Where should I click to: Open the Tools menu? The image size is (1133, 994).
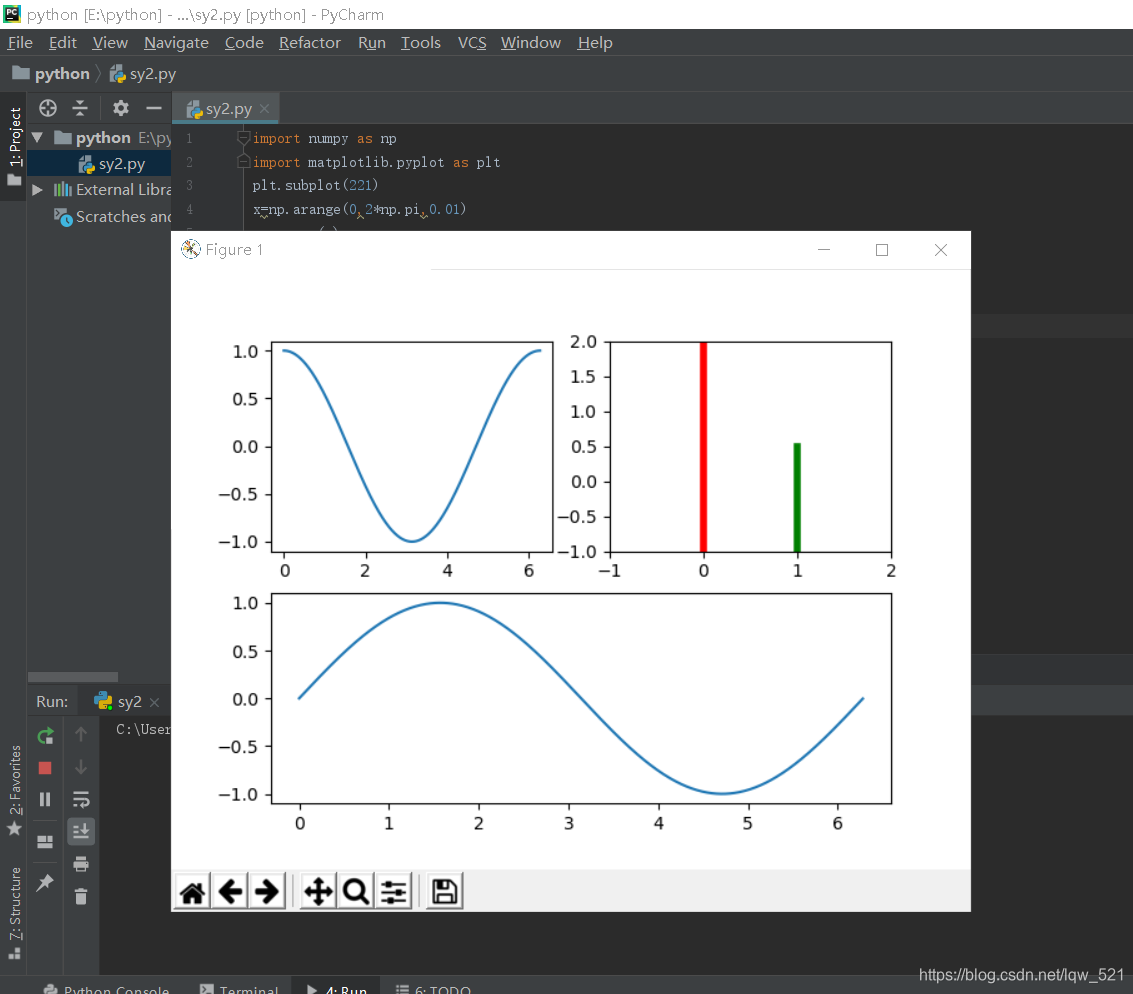tap(421, 43)
